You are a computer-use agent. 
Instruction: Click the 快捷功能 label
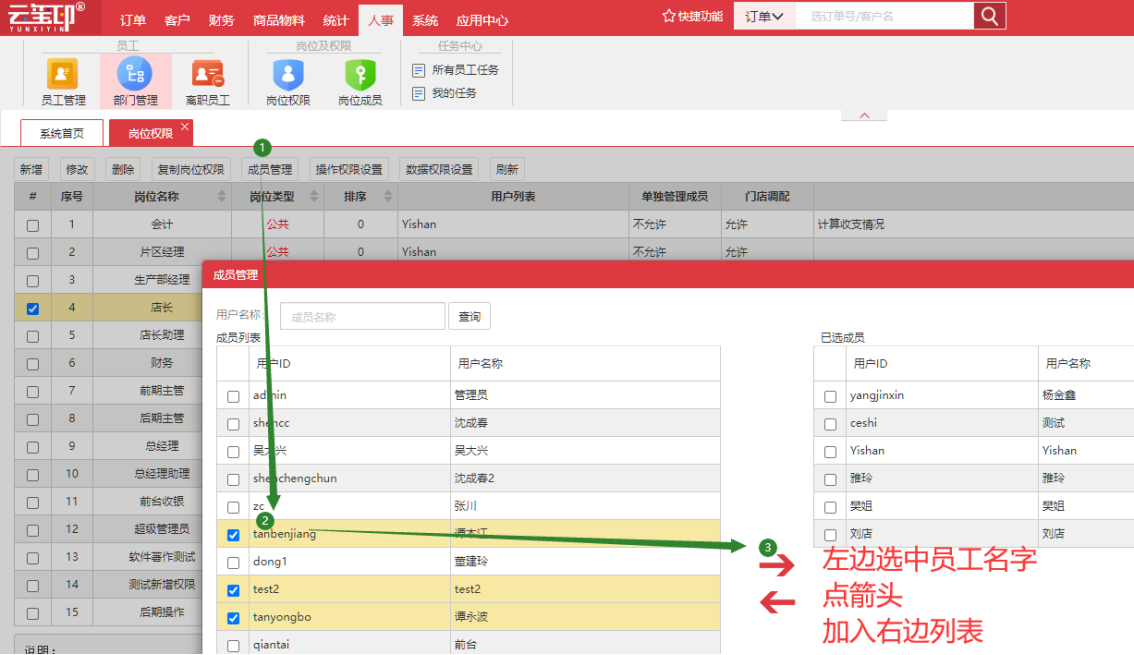click(x=700, y=16)
